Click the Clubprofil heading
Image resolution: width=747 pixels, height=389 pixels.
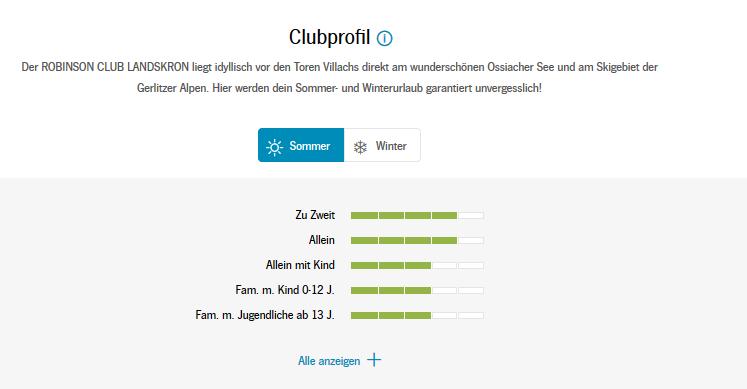[329, 37]
